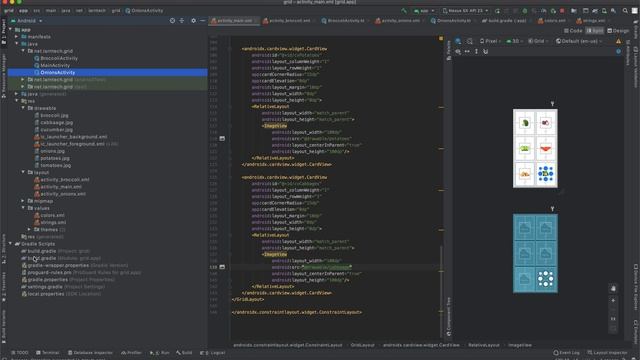The height and width of the screenshot is (360, 640).
Task: Open the API 30 version dropdown
Action: coord(515,41)
